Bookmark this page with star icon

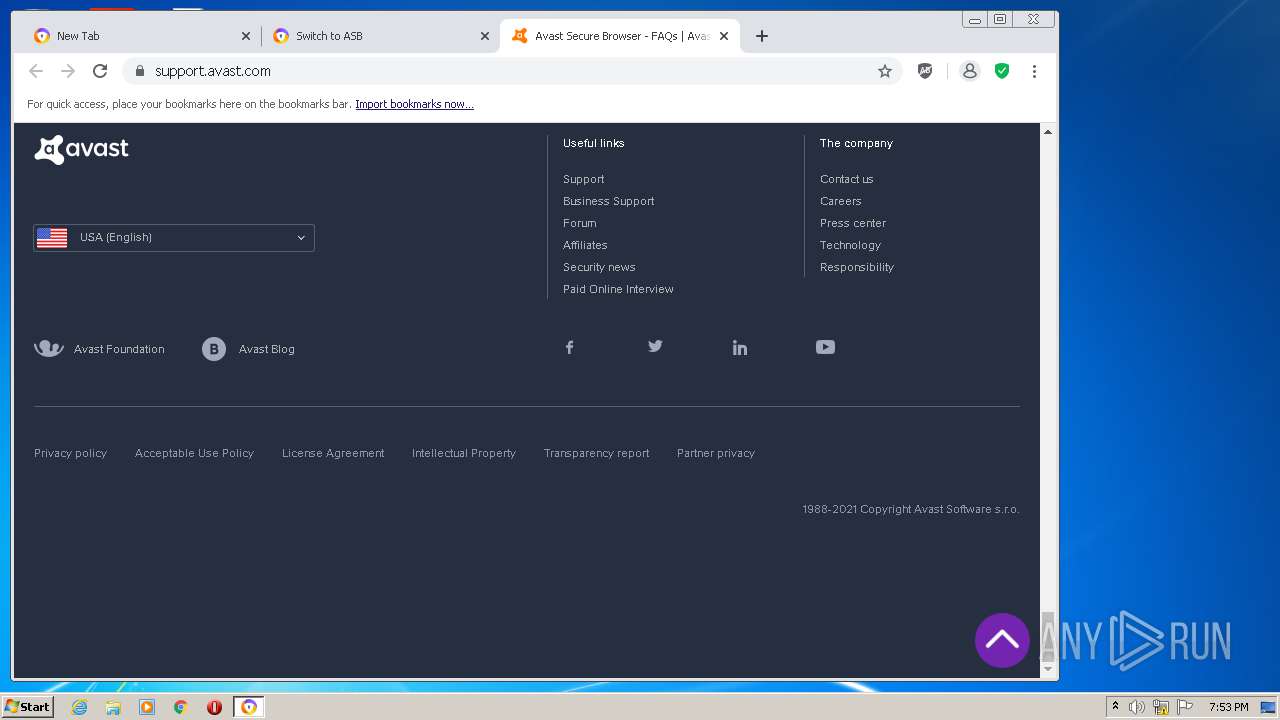(884, 71)
